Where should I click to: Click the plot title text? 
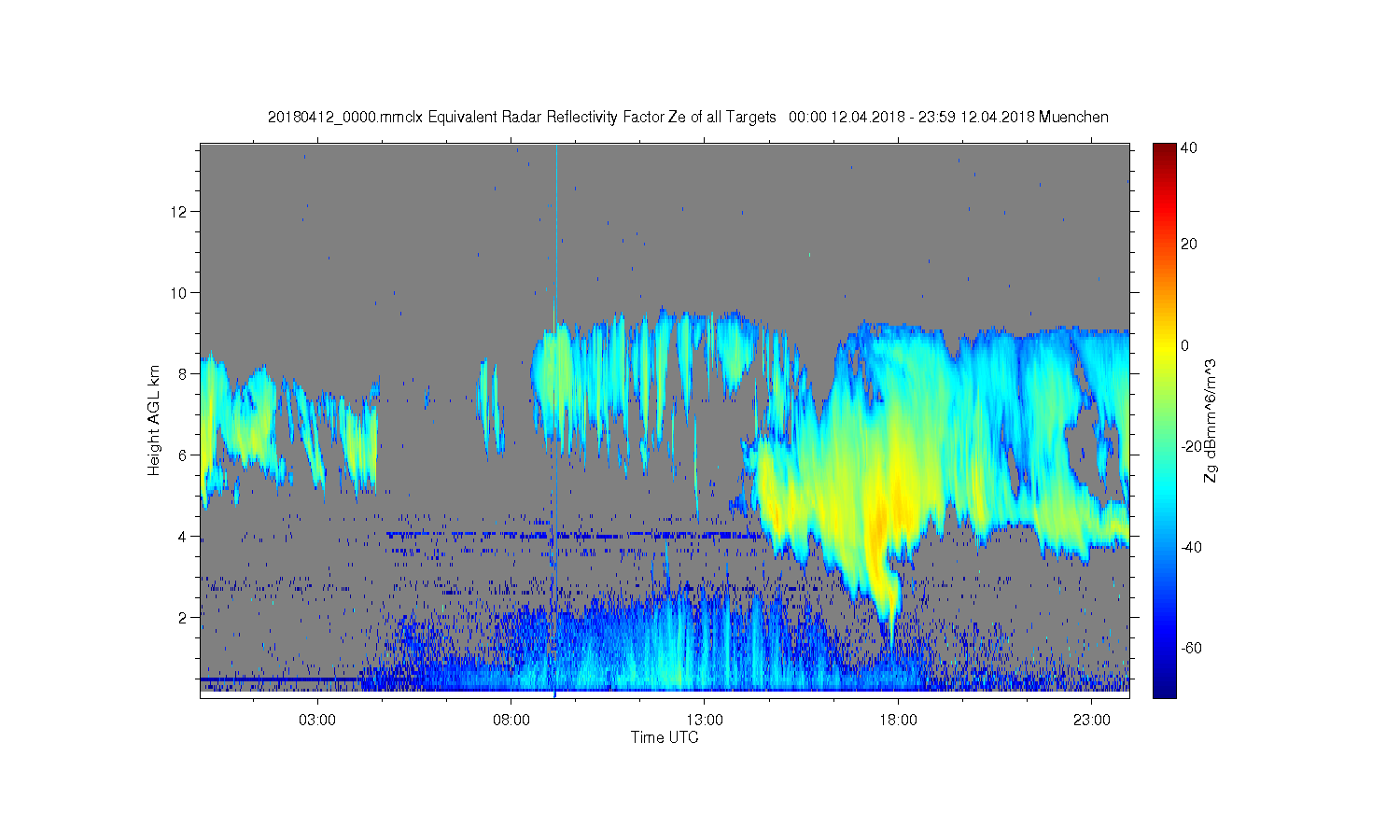coord(688,117)
